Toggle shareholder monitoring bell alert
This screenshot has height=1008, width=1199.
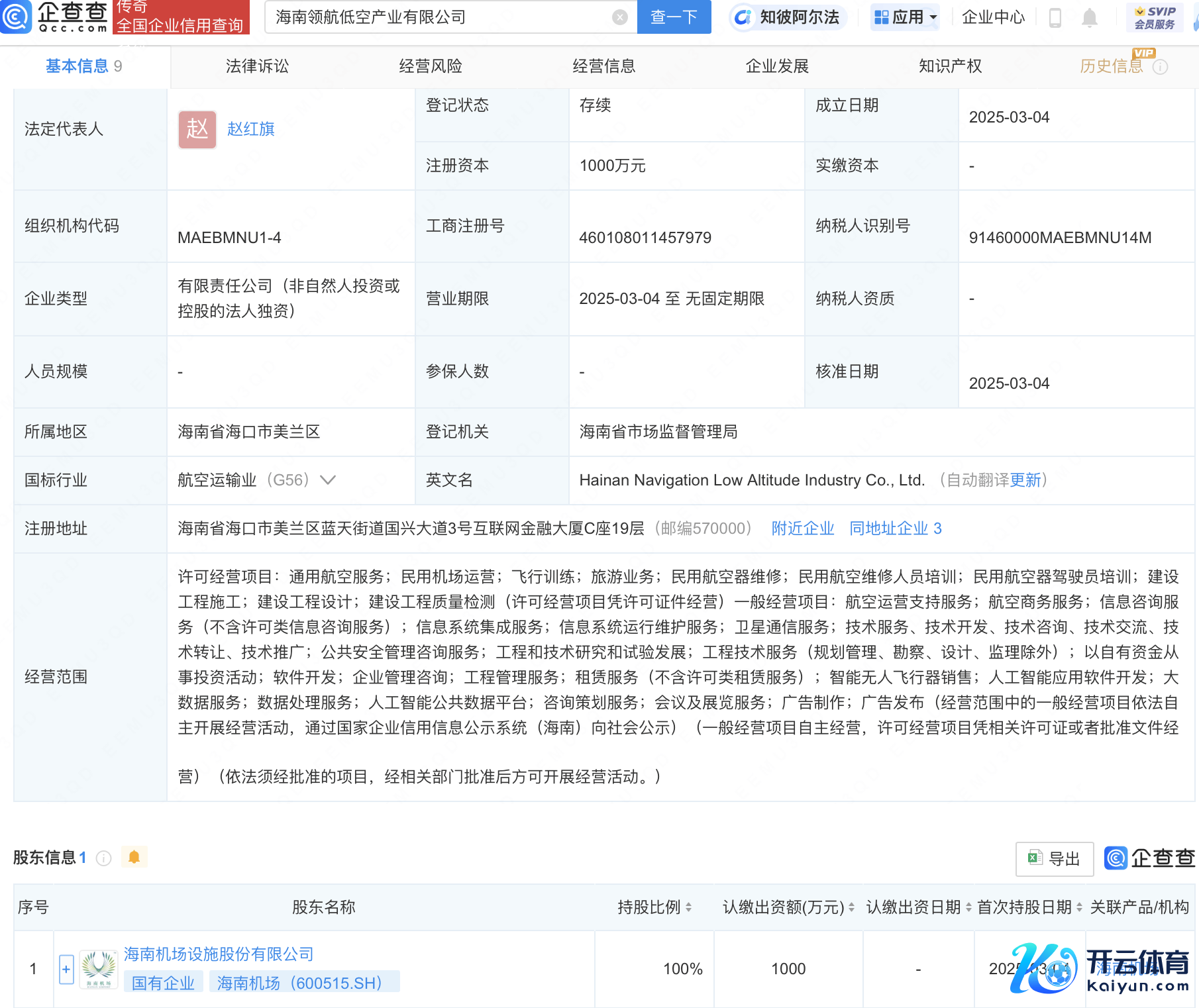pyautogui.click(x=134, y=858)
